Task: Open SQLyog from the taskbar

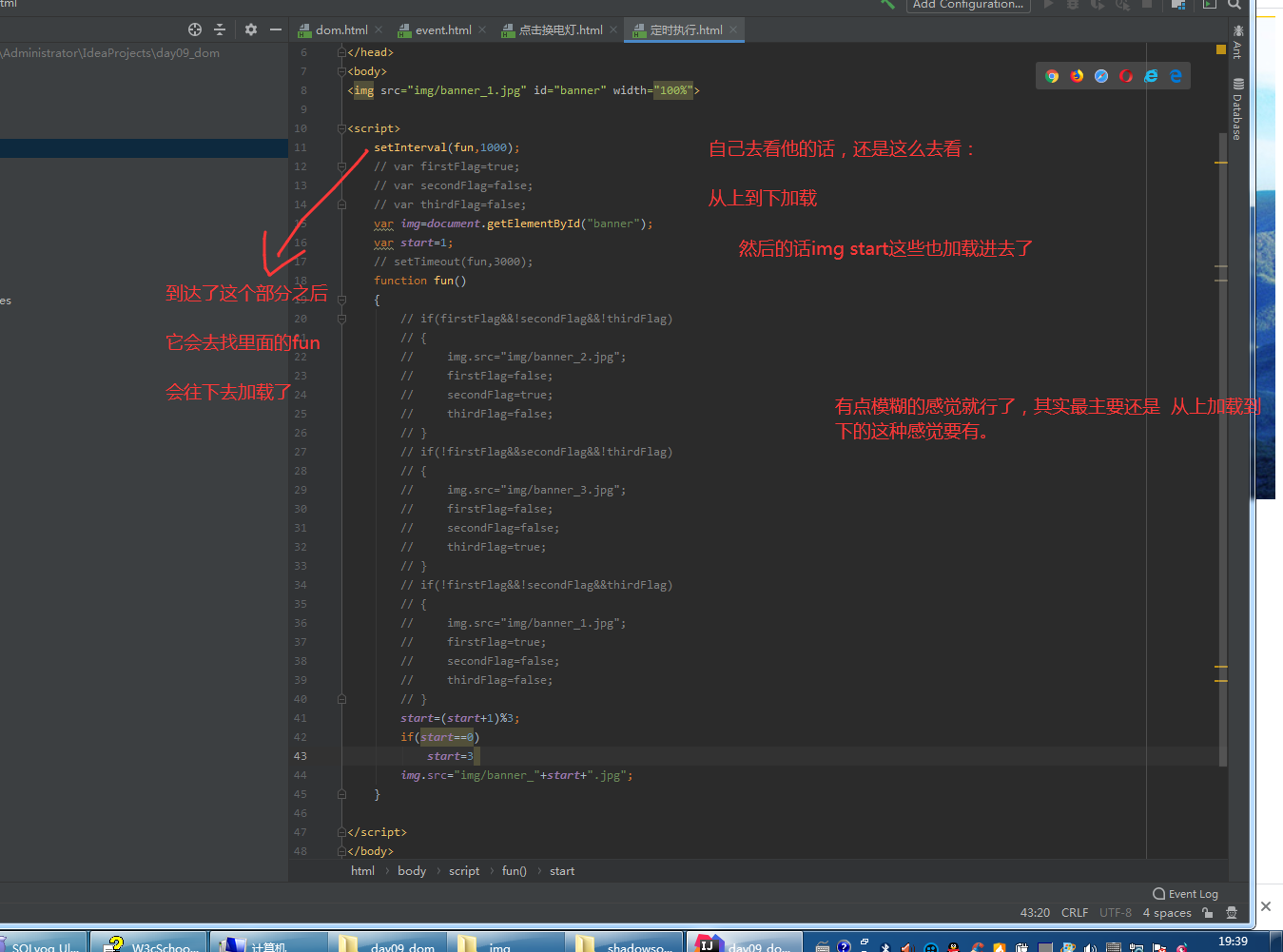Action: [45, 943]
